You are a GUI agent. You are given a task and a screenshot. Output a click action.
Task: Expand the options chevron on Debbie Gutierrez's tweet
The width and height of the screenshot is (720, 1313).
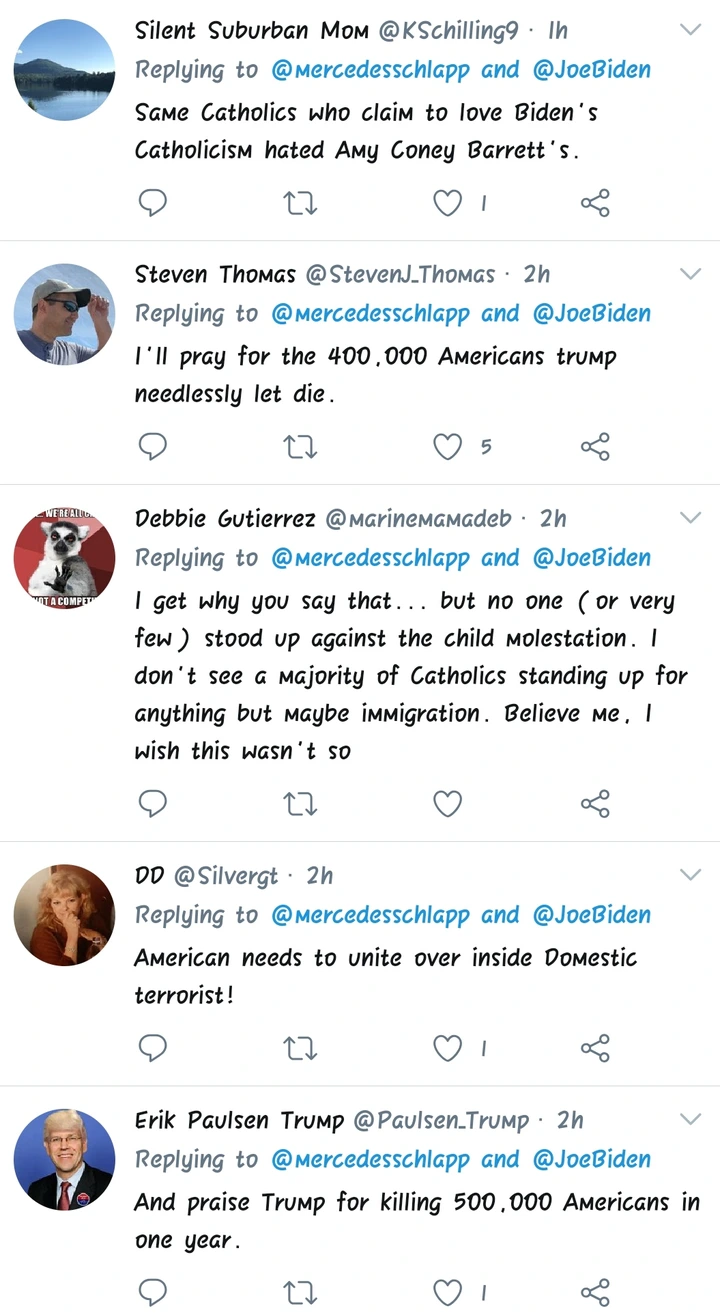click(690, 517)
